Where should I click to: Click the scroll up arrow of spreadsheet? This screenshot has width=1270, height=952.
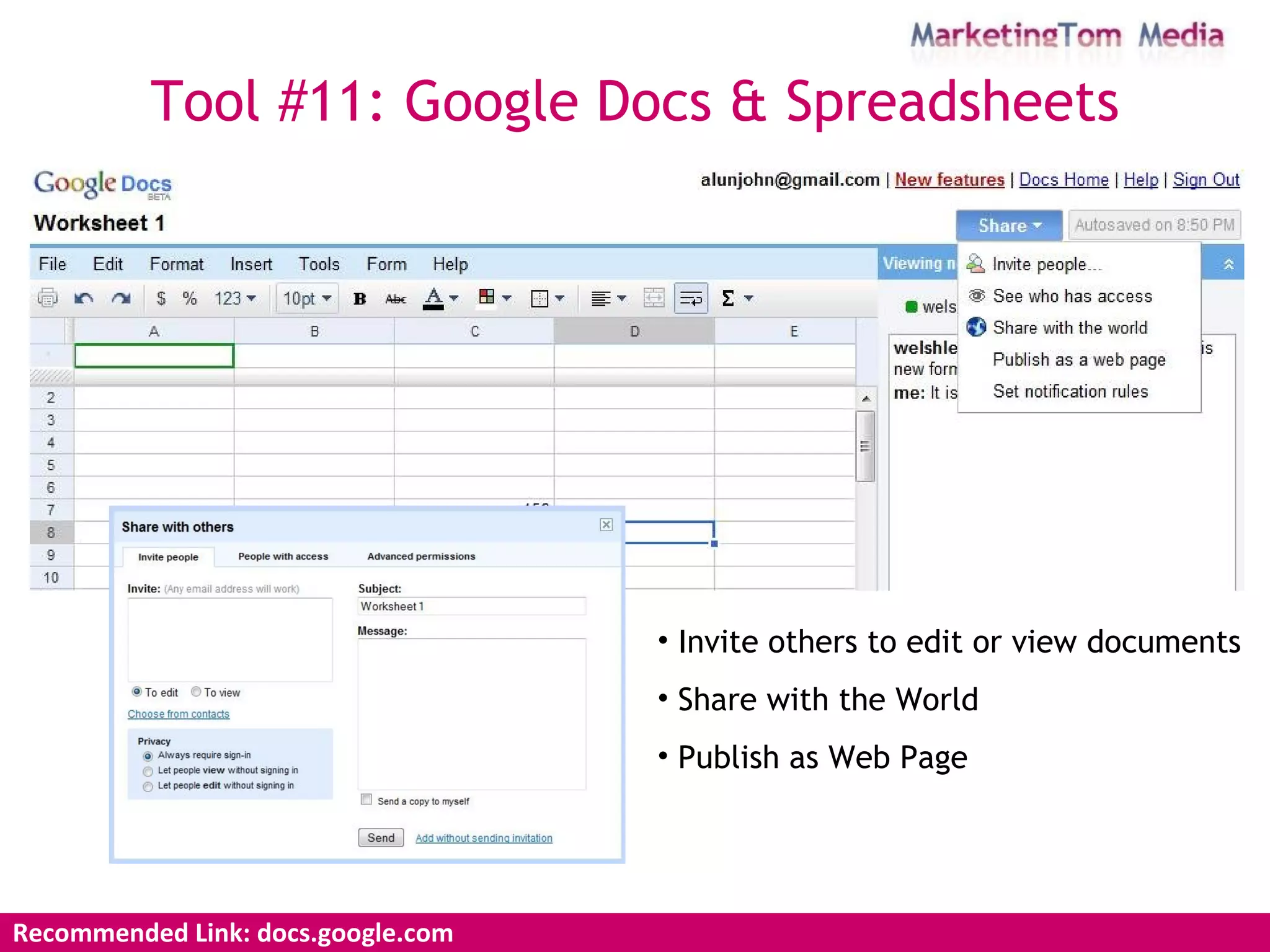pyautogui.click(x=866, y=399)
